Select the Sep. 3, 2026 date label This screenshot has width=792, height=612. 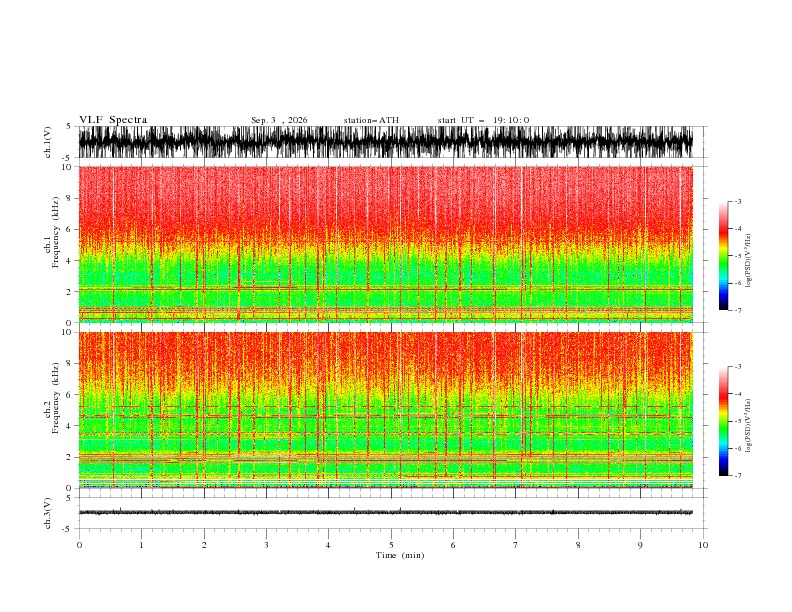point(279,120)
